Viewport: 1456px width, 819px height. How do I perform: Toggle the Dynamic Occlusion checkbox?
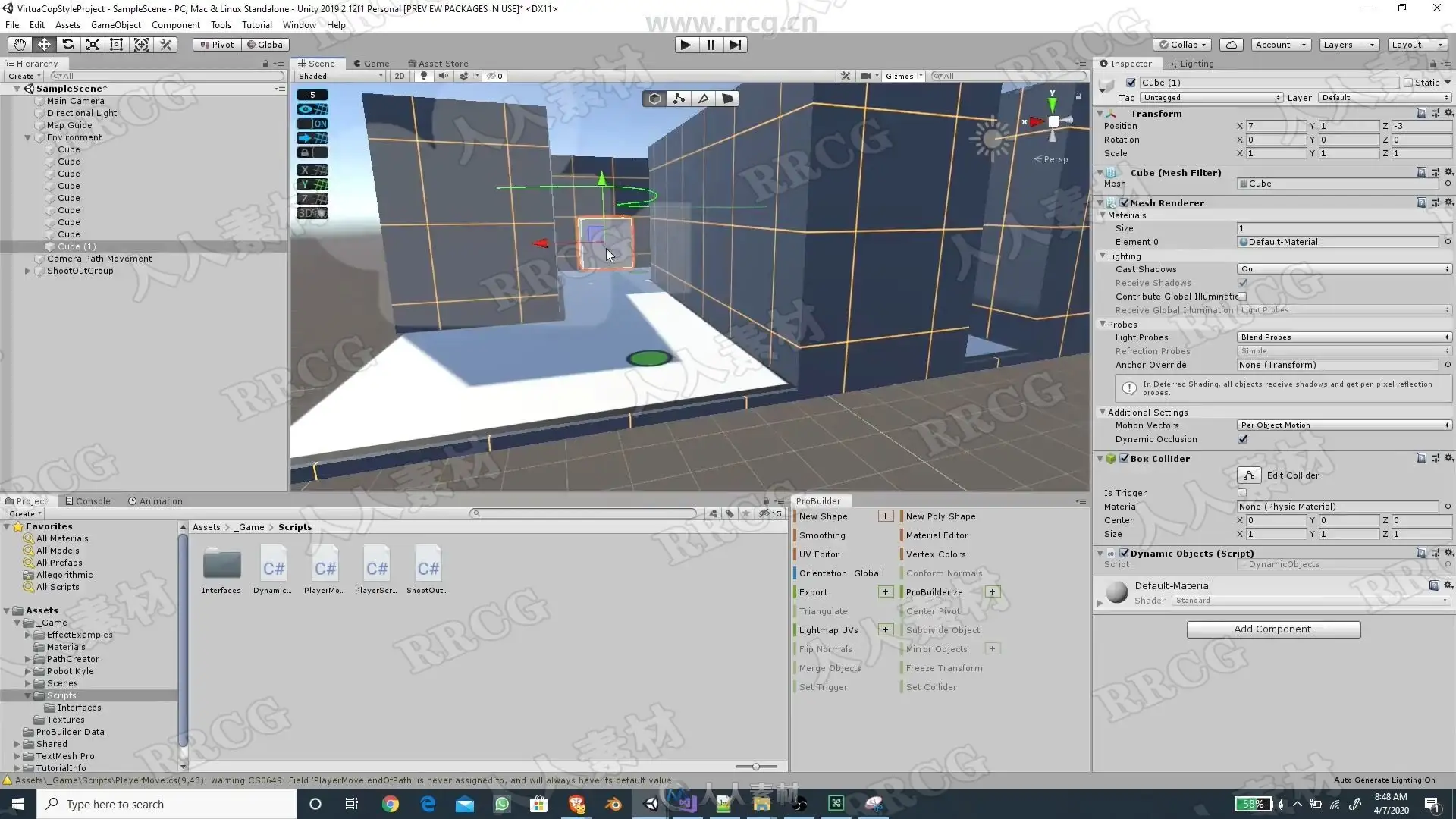tap(1242, 439)
